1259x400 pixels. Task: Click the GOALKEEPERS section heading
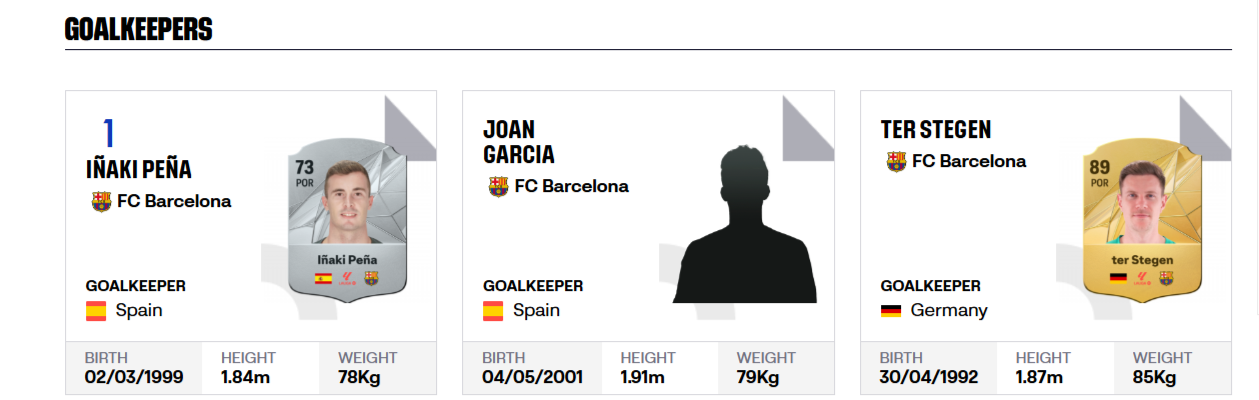point(138,29)
